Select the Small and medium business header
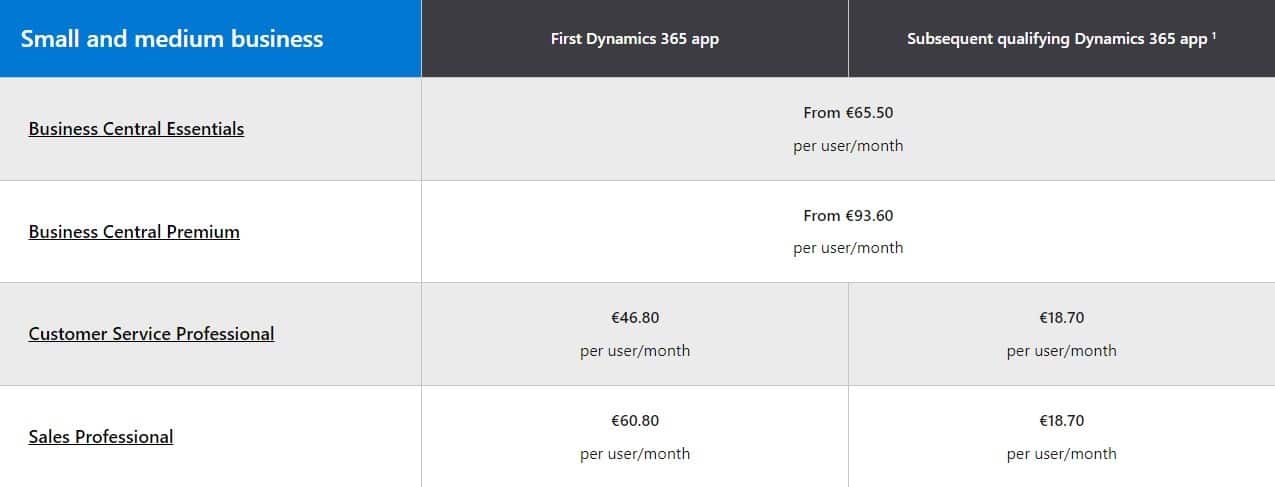Viewport: 1275px width, 487px height. tap(172, 39)
